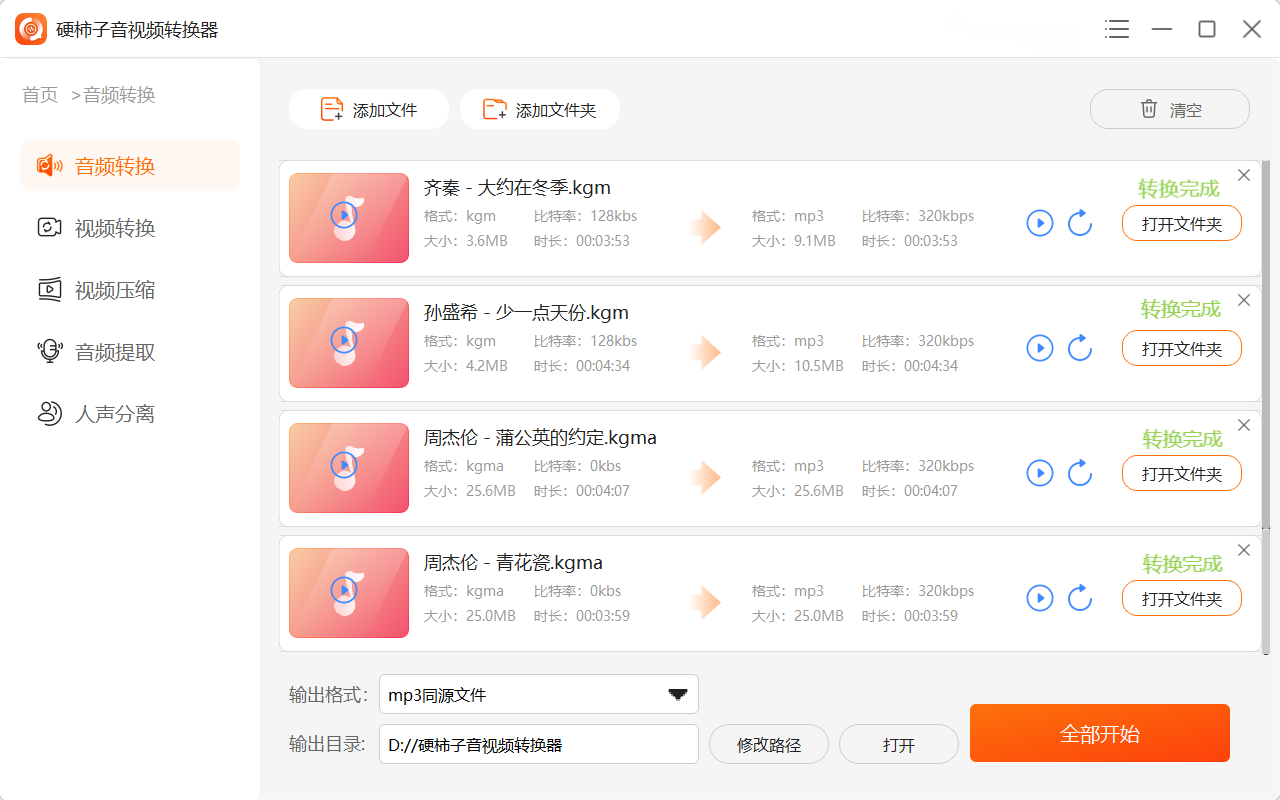Play converted 蒲公英的约定 output file
The height and width of the screenshot is (800, 1280).
tap(1040, 473)
